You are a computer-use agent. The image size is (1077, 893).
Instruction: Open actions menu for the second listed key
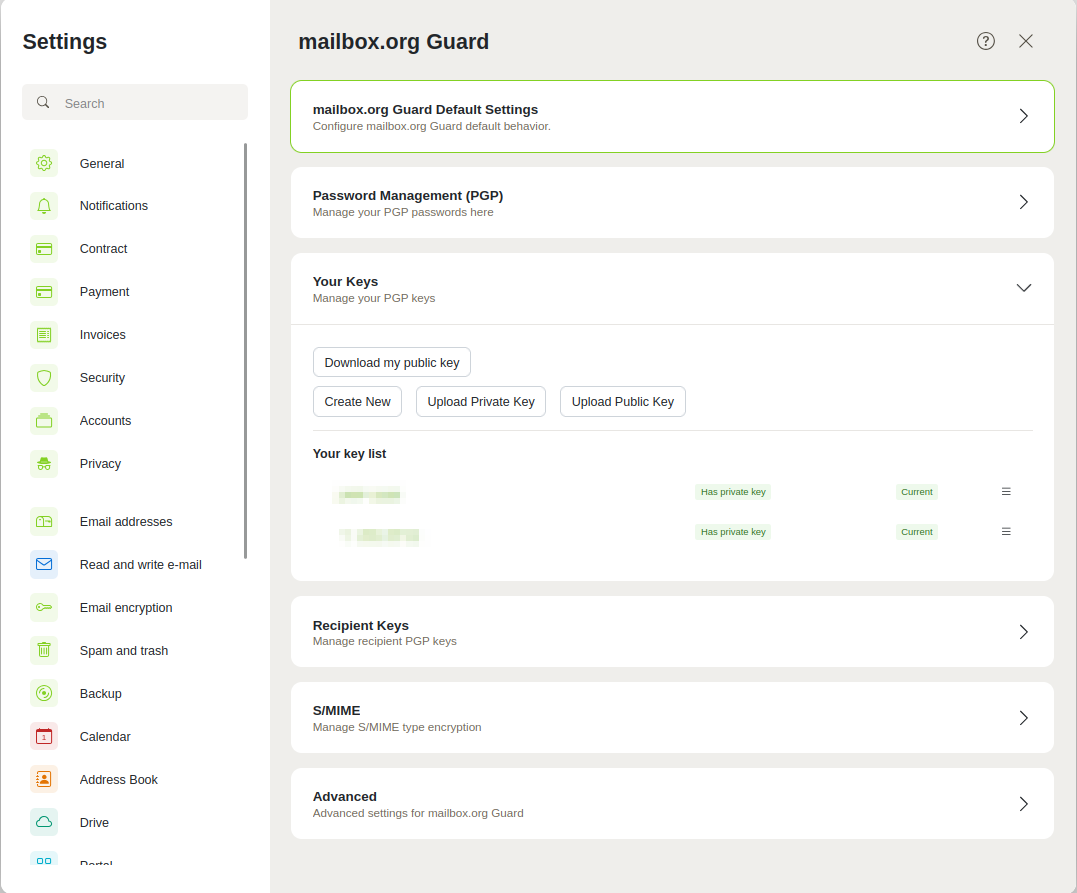pyautogui.click(x=1006, y=532)
